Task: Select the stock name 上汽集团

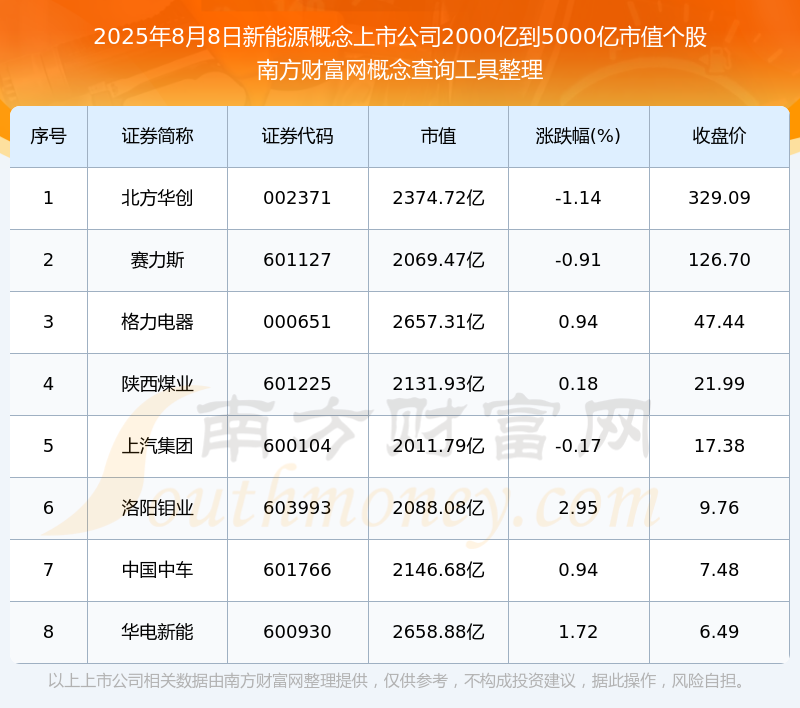Action: [x=157, y=446]
